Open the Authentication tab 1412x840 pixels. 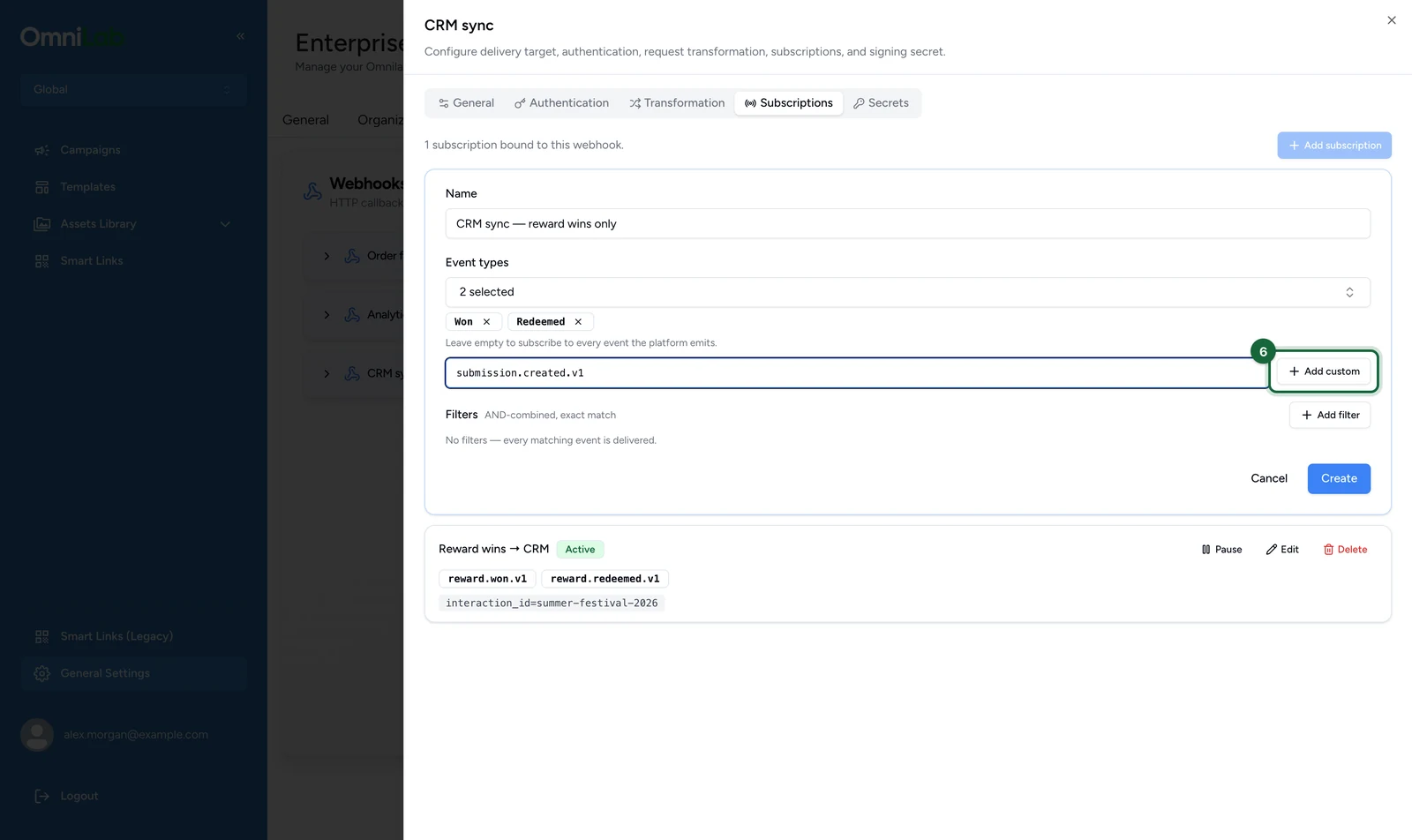click(561, 103)
